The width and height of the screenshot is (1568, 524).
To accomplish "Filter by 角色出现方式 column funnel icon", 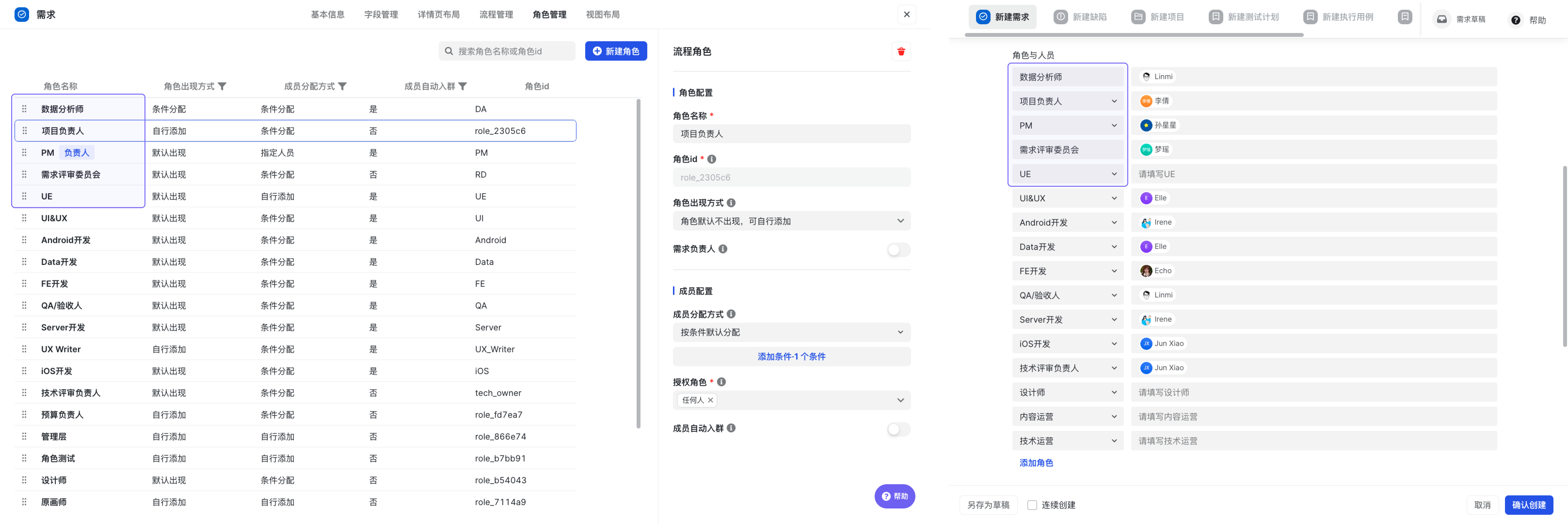I will coord(222,87).
